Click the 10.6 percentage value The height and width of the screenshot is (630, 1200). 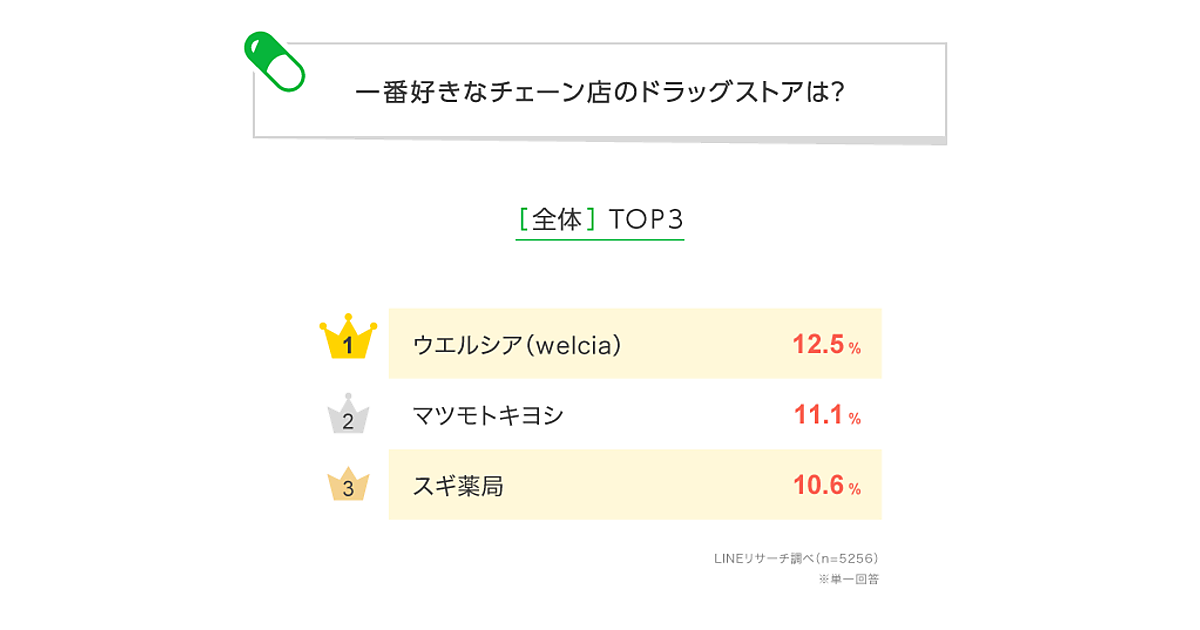click(x=818, y=485)
